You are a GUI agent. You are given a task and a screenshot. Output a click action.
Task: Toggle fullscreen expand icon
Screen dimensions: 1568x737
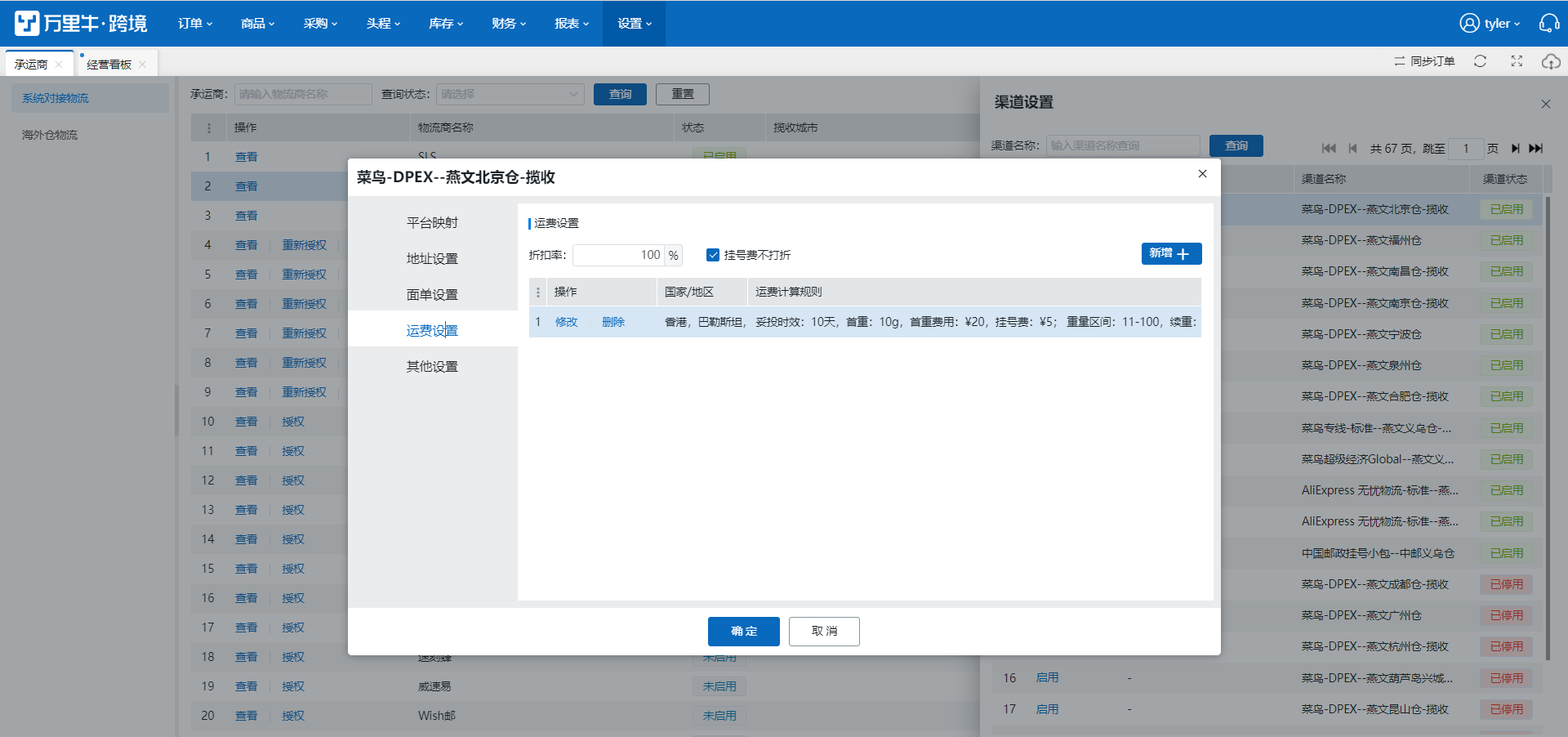[1517, 61]
